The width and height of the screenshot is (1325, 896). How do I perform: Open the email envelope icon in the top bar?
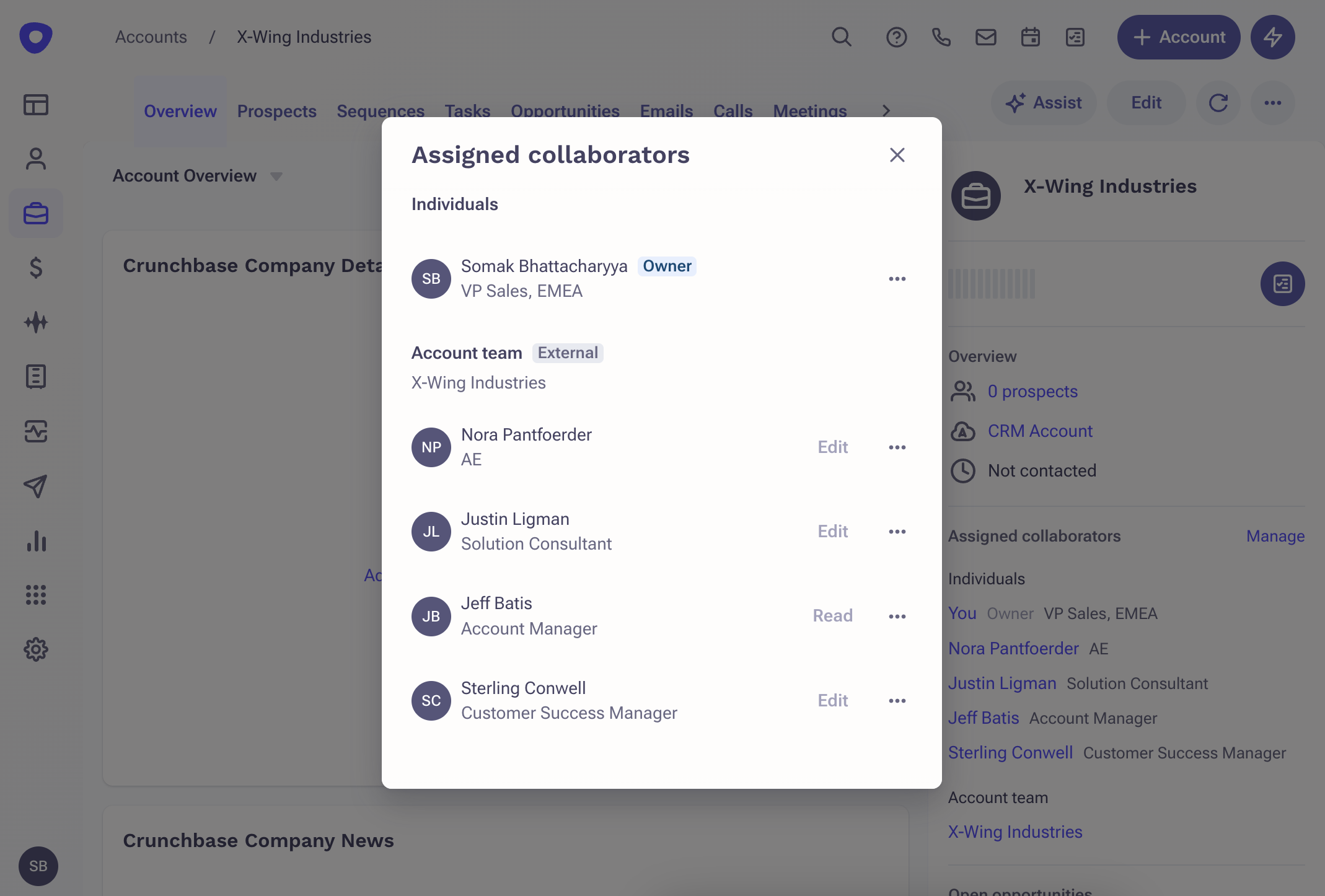click(985, 37)
